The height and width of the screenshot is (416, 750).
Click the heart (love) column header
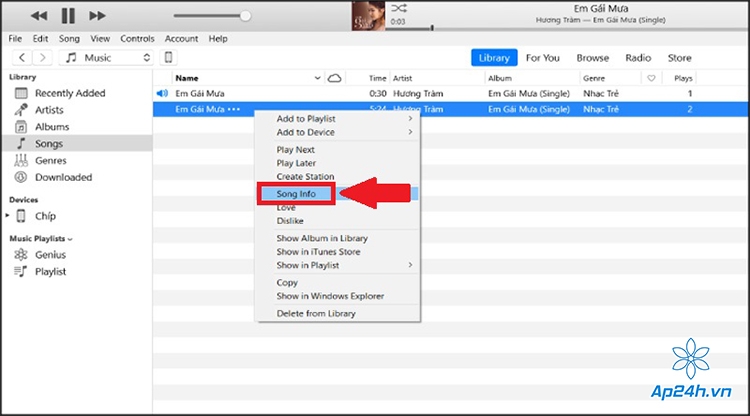tap(651, 78)
